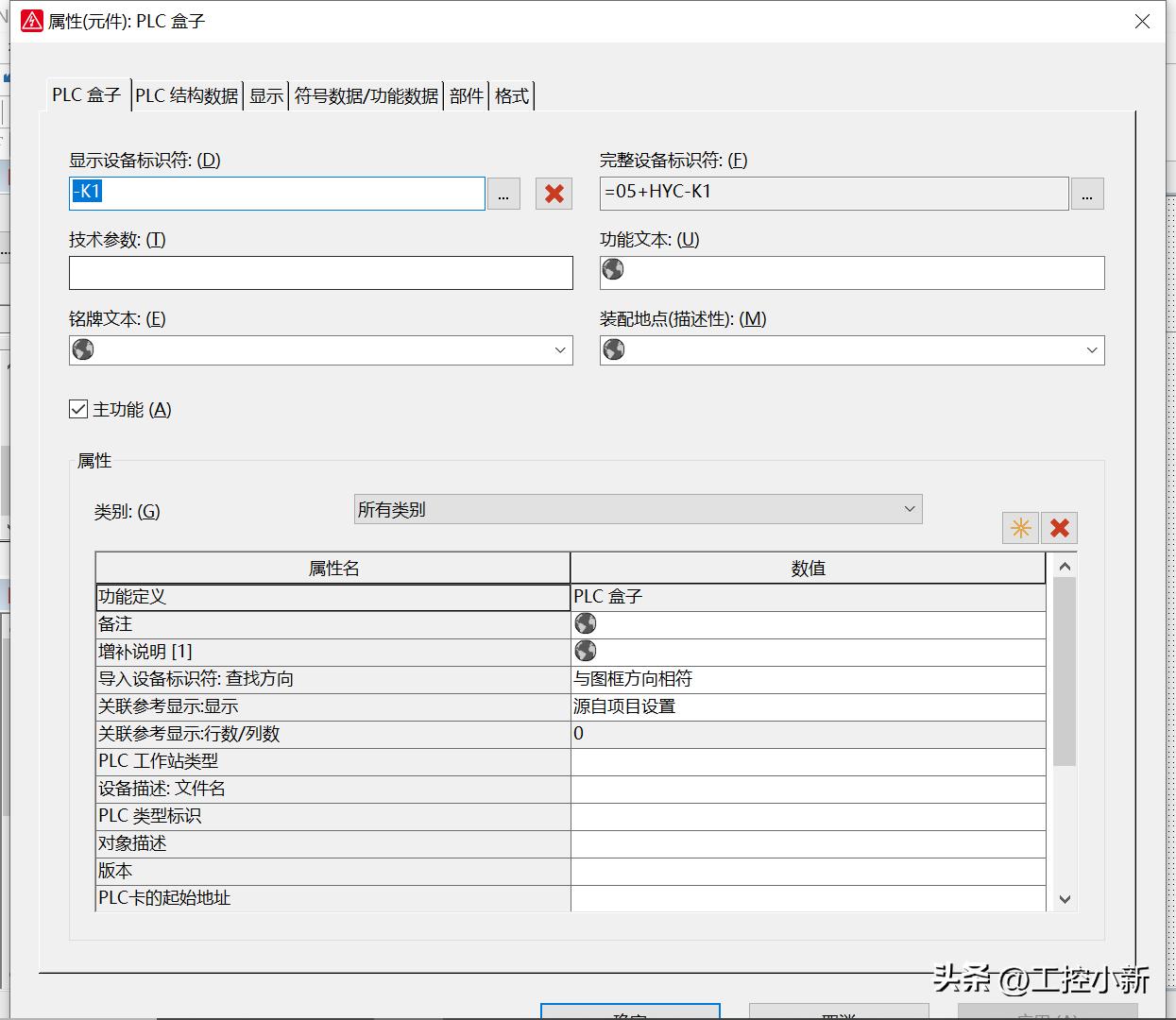This screenshot has width=1176, height=1020.
Task: Click globe icon in 备注 value cell
Action: point(586,622)
